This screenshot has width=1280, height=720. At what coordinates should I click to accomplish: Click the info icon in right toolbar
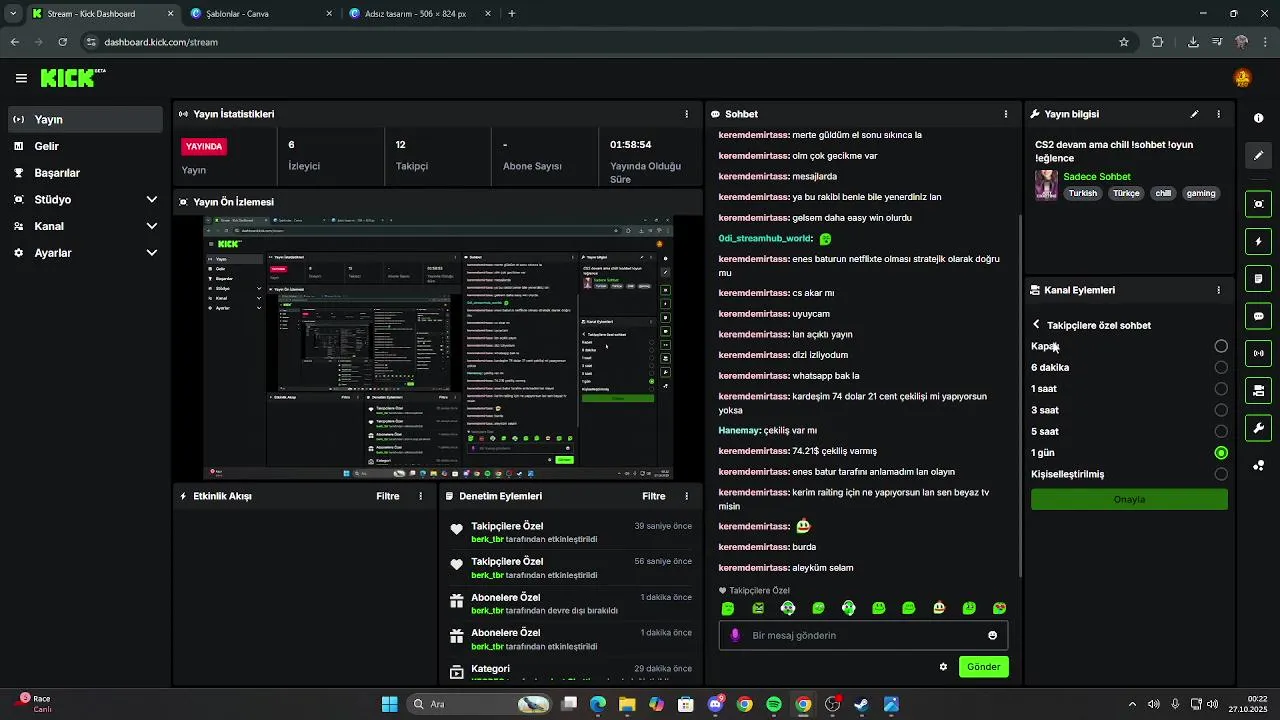(x=1258, y=118)
